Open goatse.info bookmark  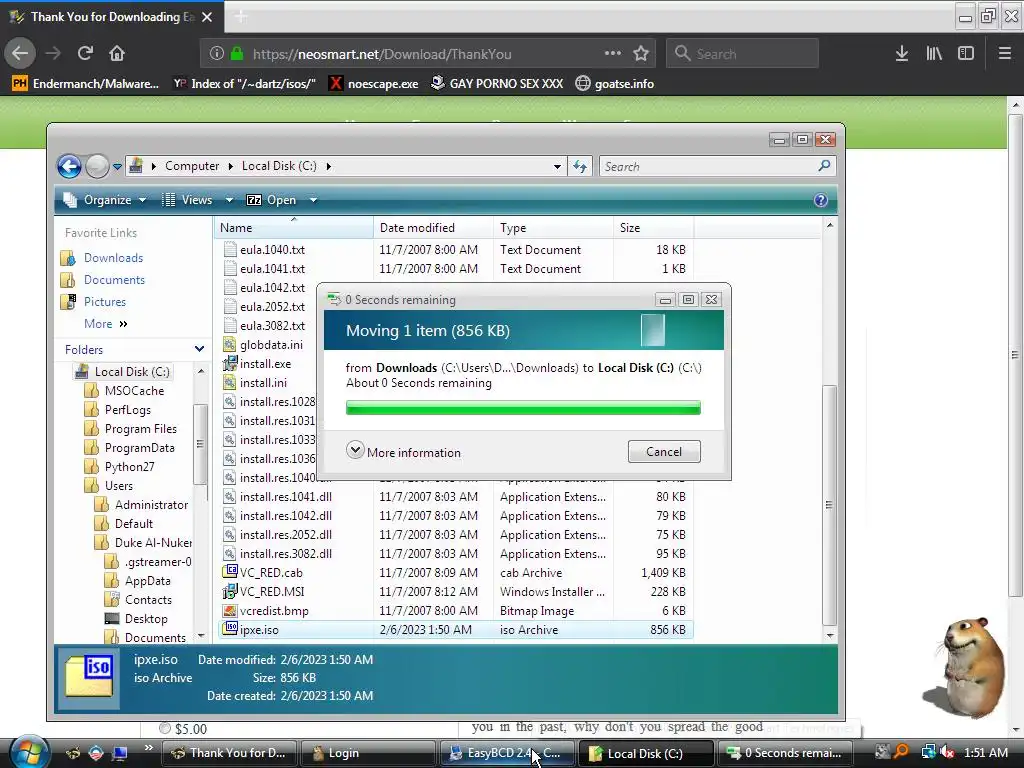pos(615,84)
